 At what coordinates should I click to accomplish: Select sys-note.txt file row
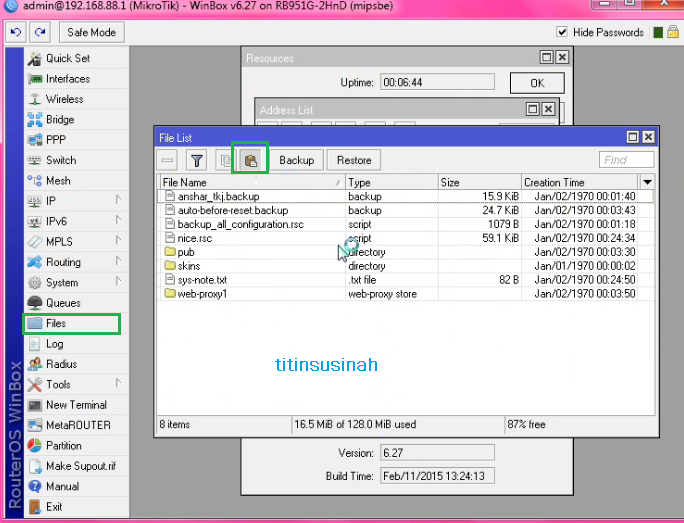pyautogui.click(x=406, y=280)
